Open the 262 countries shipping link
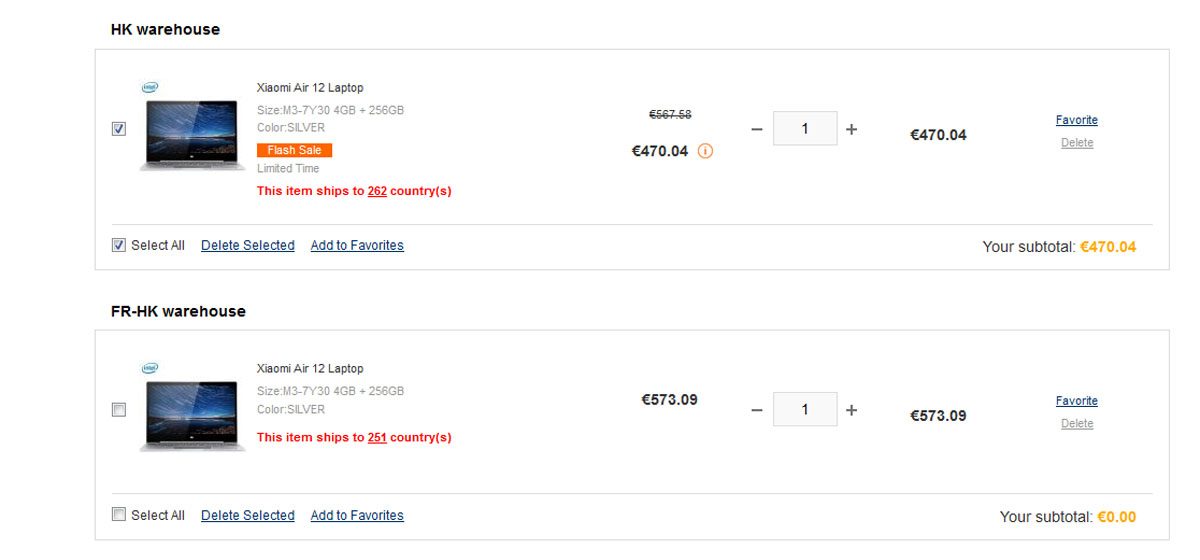The width and height of the screenshot is (1200, 560). [377, 191]
